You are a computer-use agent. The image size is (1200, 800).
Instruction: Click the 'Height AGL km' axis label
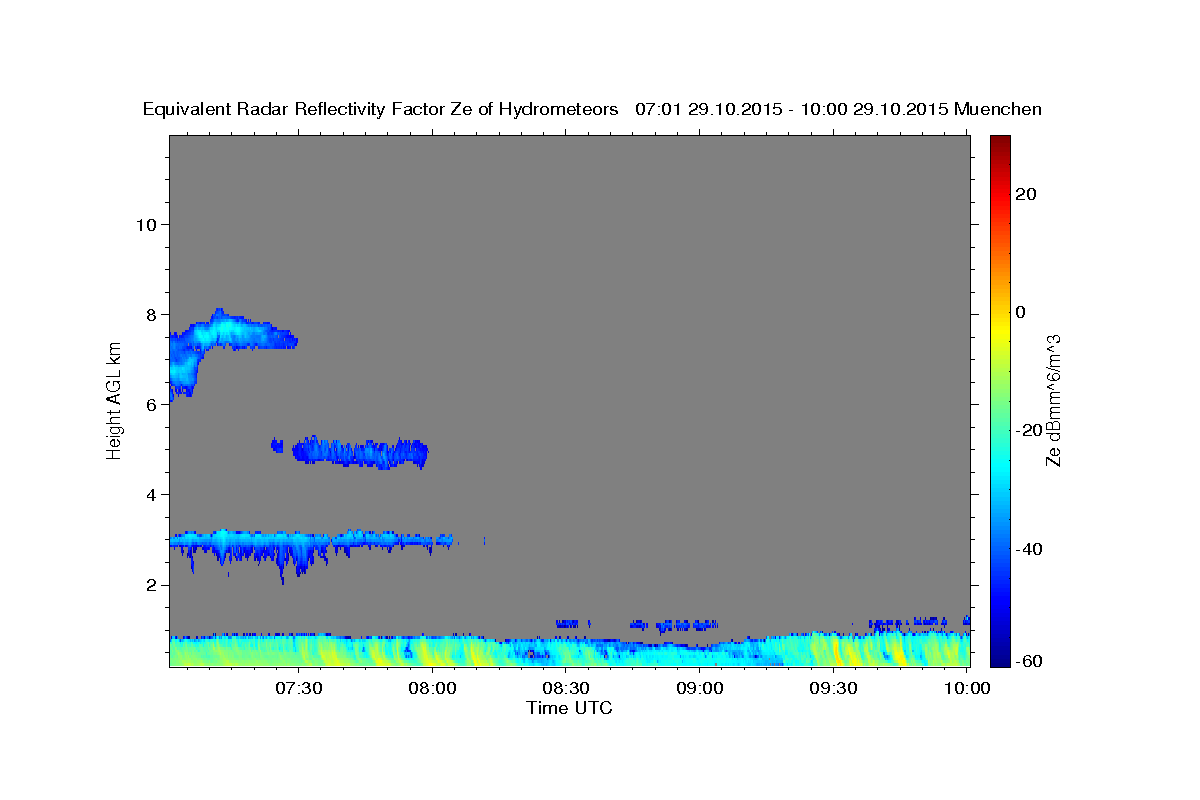114,400
